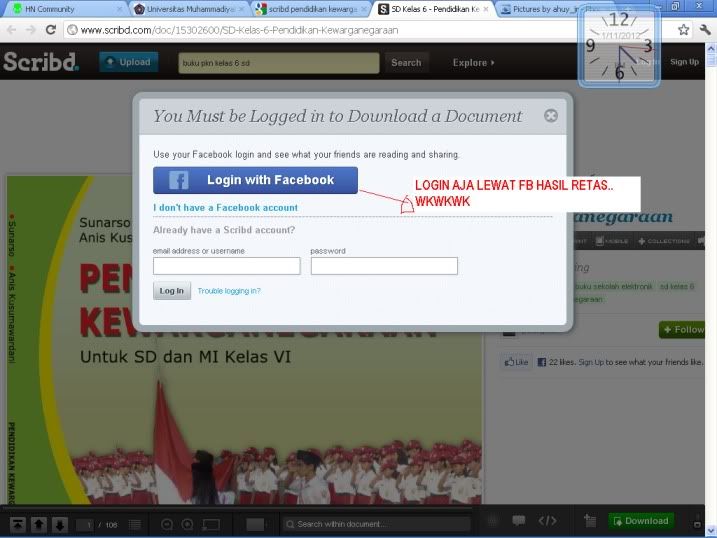This screenshot has height=538, width=717.
Task: Reload the page with refresh icon
Action: pyautogui.click(x=51, y=30)
